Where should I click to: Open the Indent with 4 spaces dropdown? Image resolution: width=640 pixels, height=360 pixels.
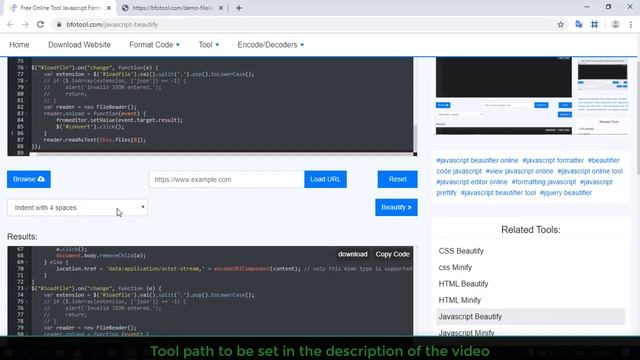coord(77,208)
